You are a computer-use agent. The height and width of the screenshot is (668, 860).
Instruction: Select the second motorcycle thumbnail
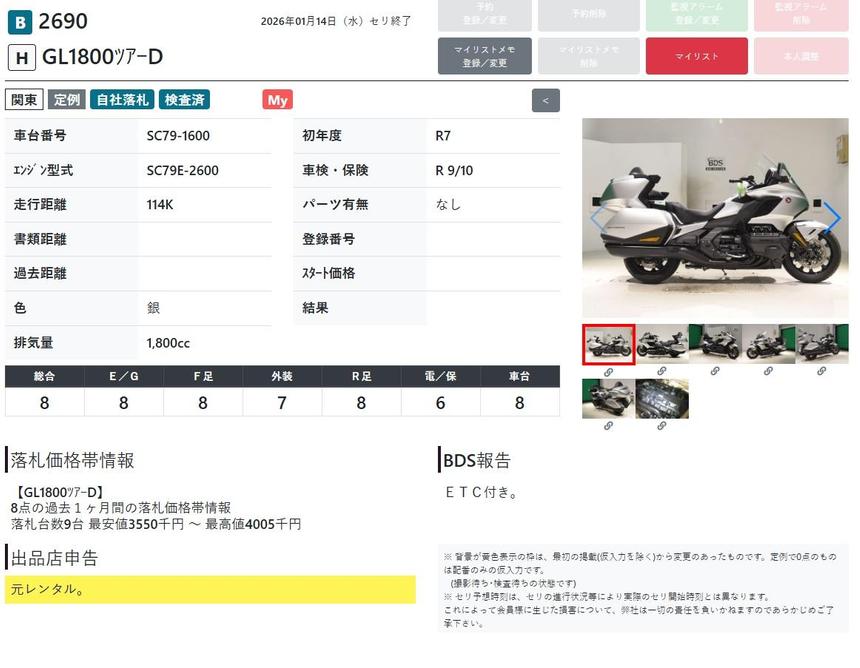point(661,344)
